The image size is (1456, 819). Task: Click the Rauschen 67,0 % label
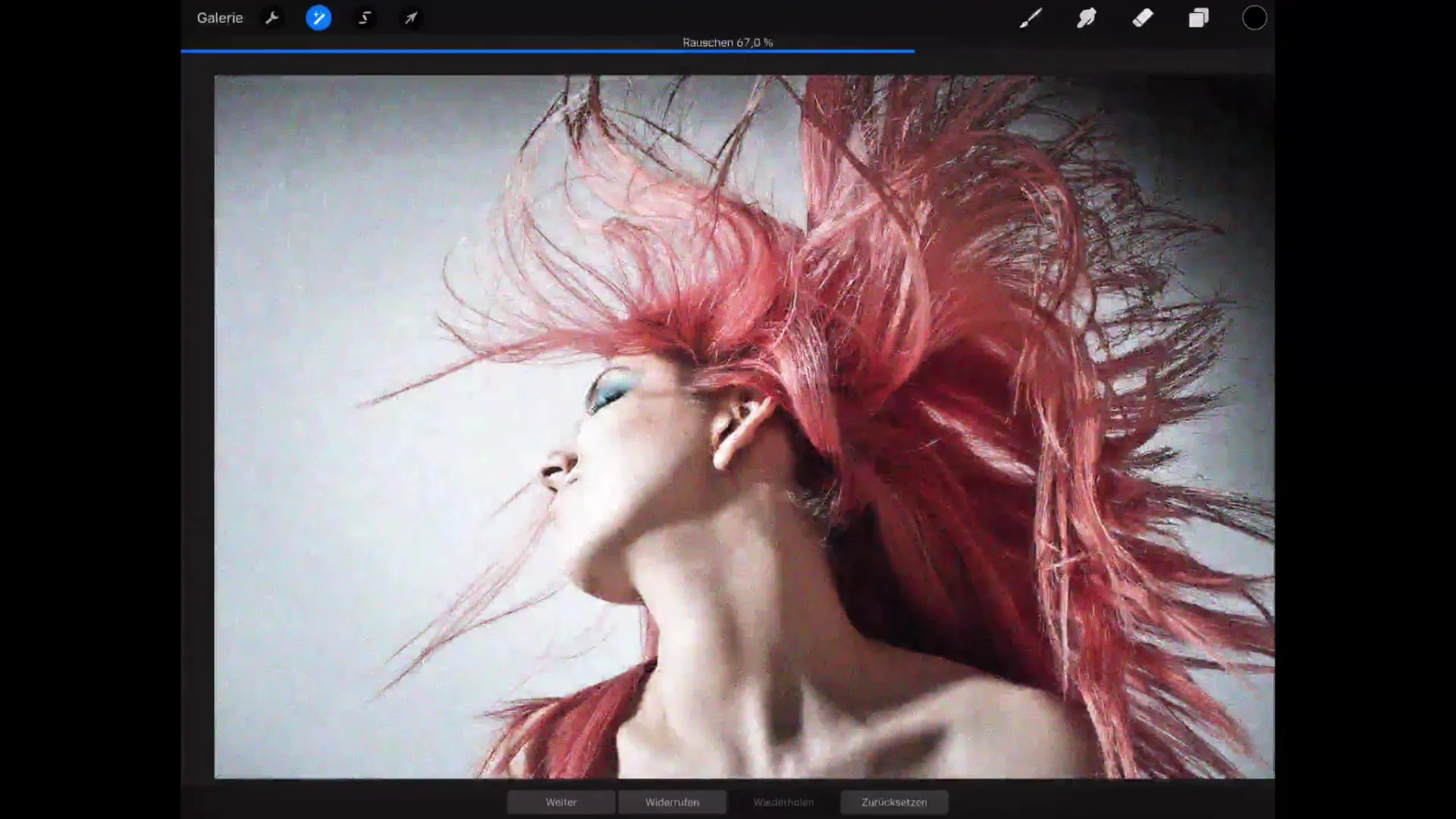(x=727, y=42)
